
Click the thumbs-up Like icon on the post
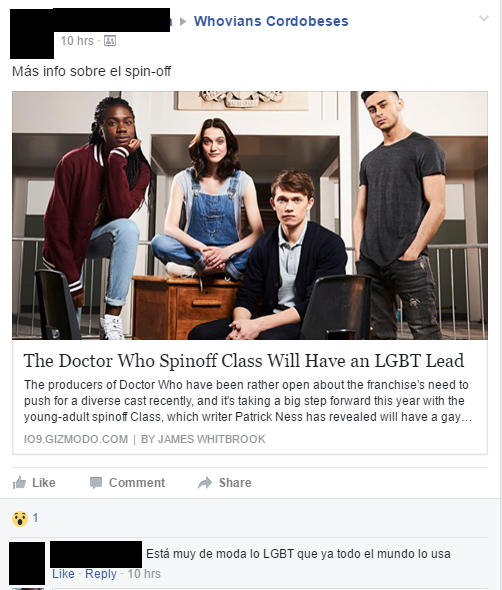click(19, 482)
